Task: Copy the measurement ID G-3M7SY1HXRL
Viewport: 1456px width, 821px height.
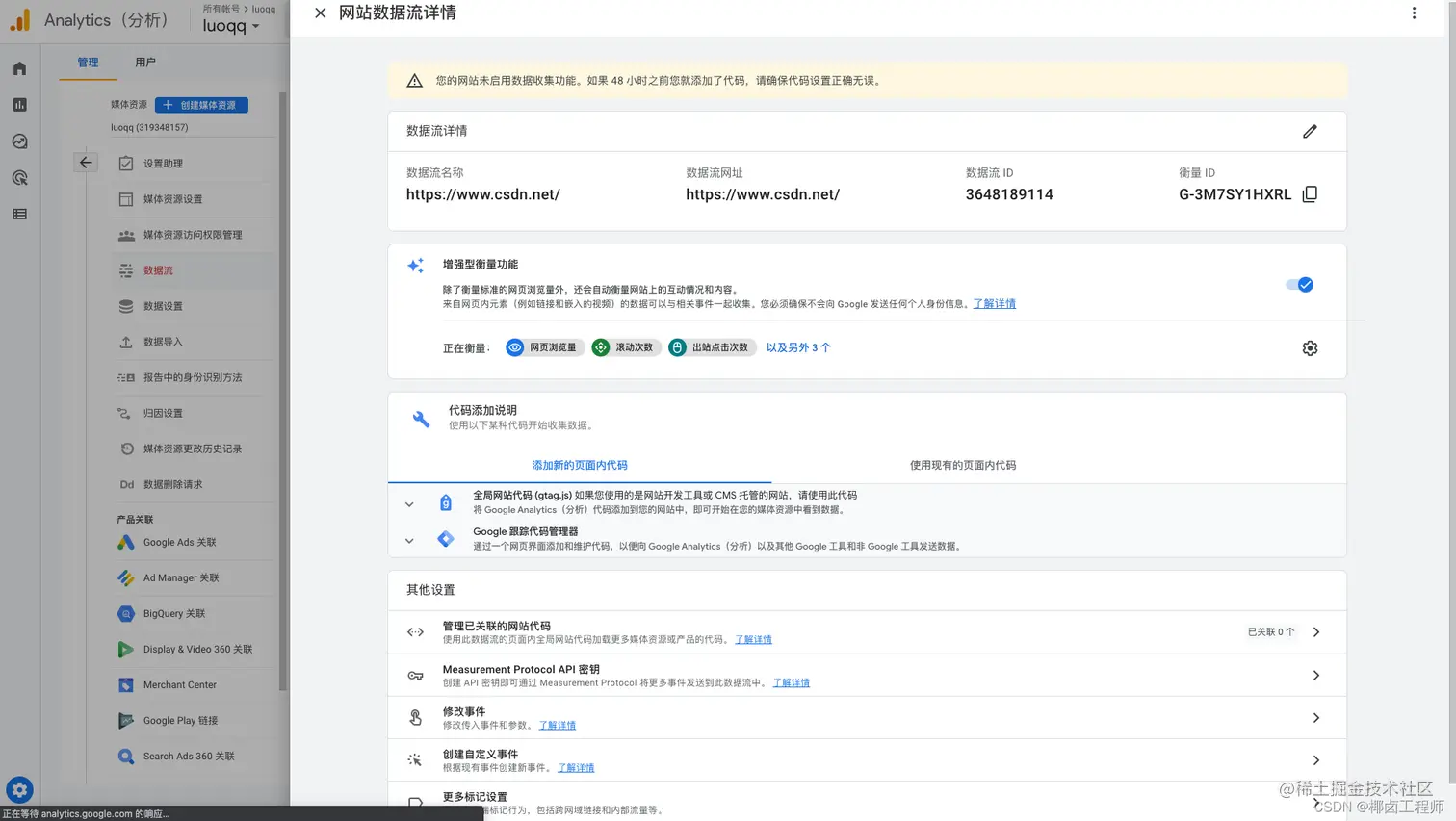Action: tap(1310, 194)
